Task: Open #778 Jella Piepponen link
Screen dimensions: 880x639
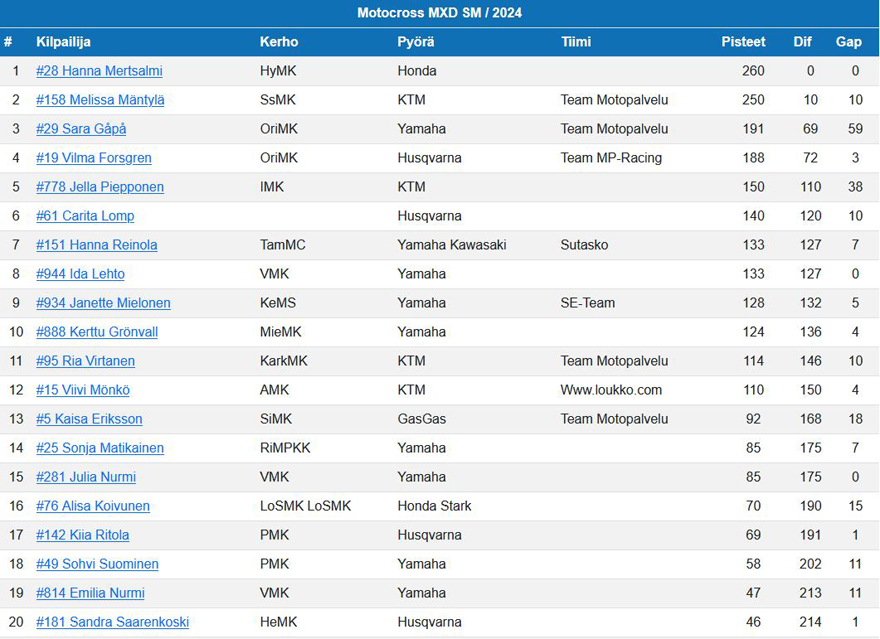Action: (x=100, y=187)
